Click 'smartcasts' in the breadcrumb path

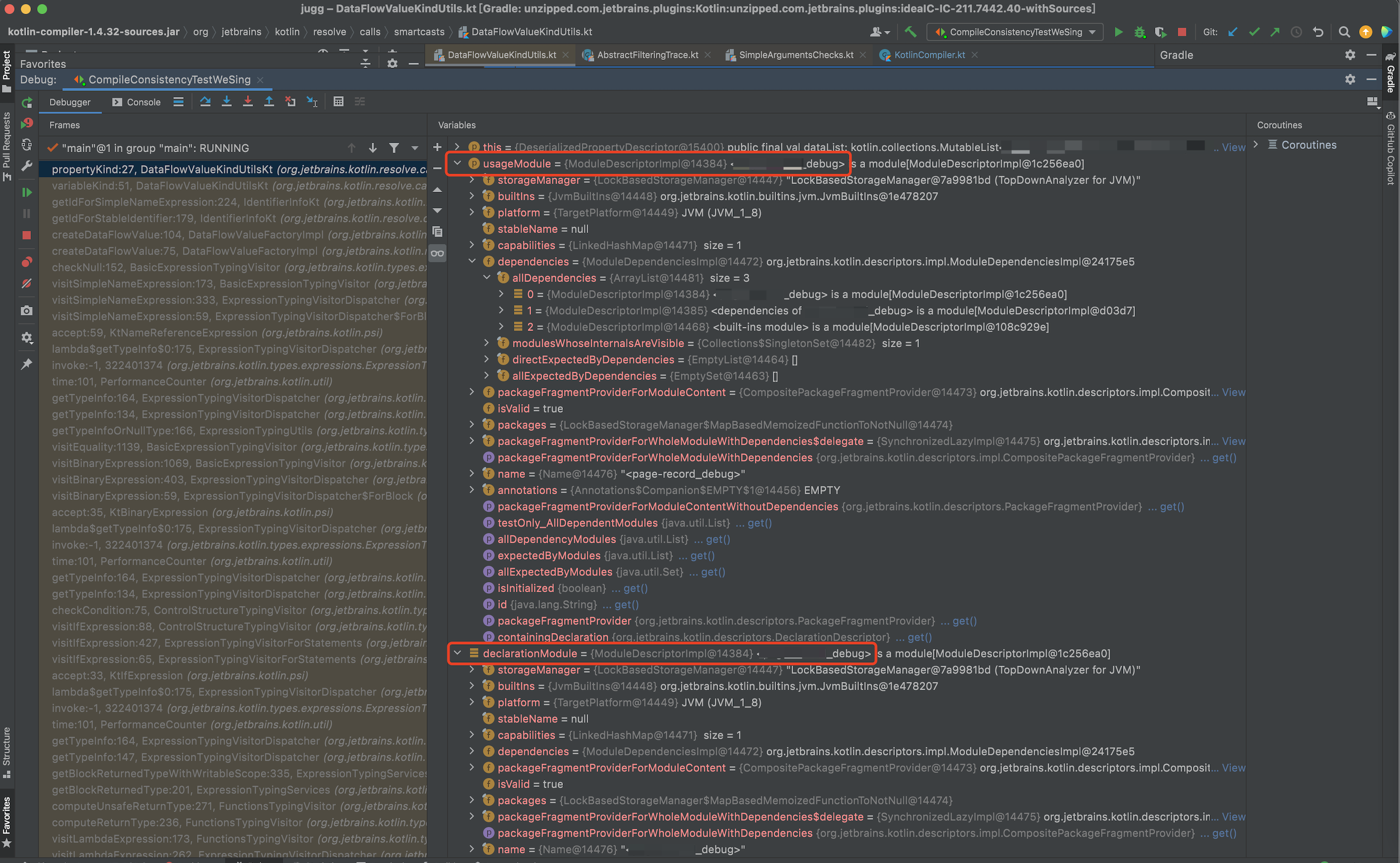click(x=419, y=32)
